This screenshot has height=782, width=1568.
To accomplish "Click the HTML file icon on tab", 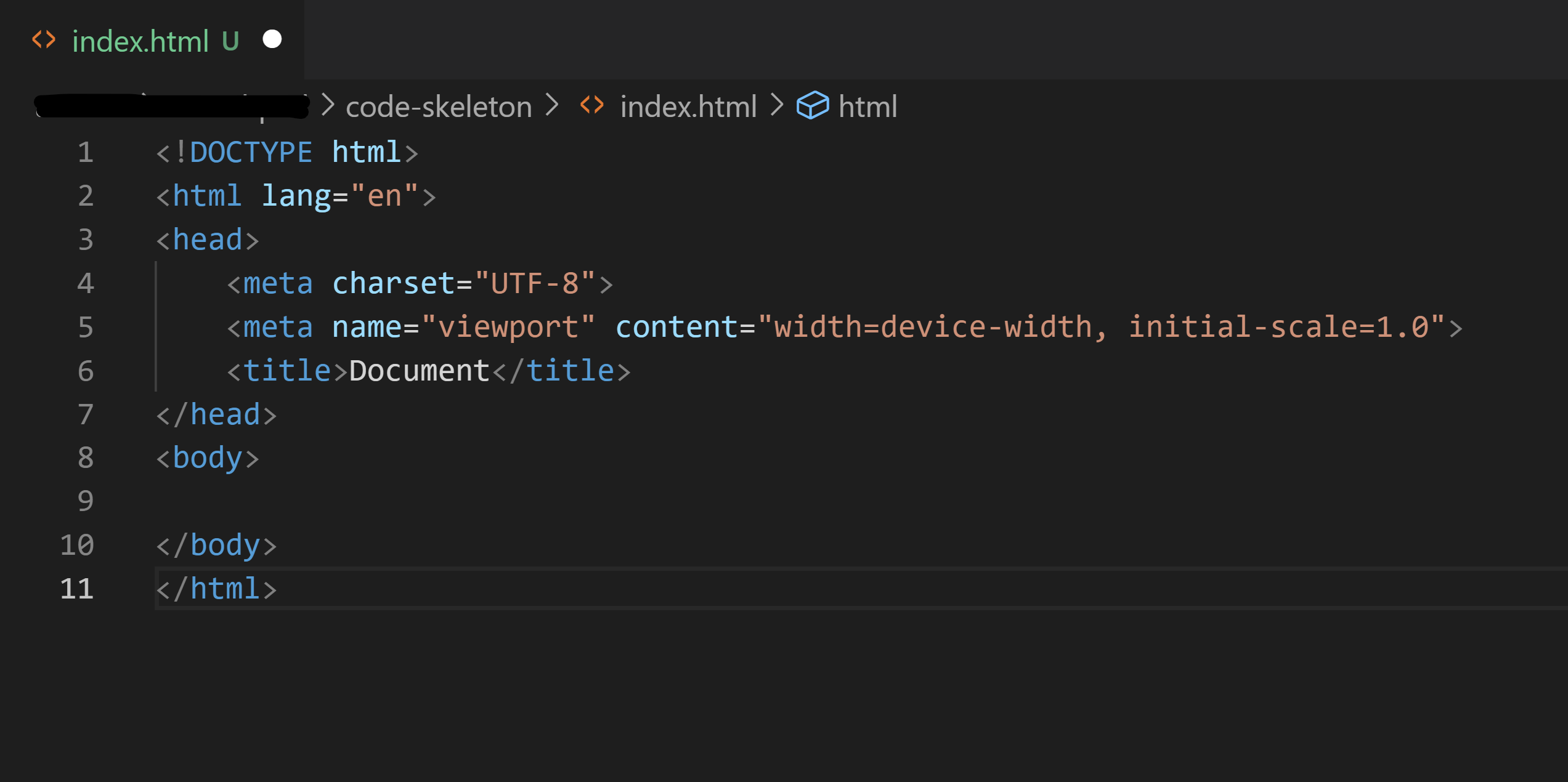I will pyautogui.click(x=44, y=40).
